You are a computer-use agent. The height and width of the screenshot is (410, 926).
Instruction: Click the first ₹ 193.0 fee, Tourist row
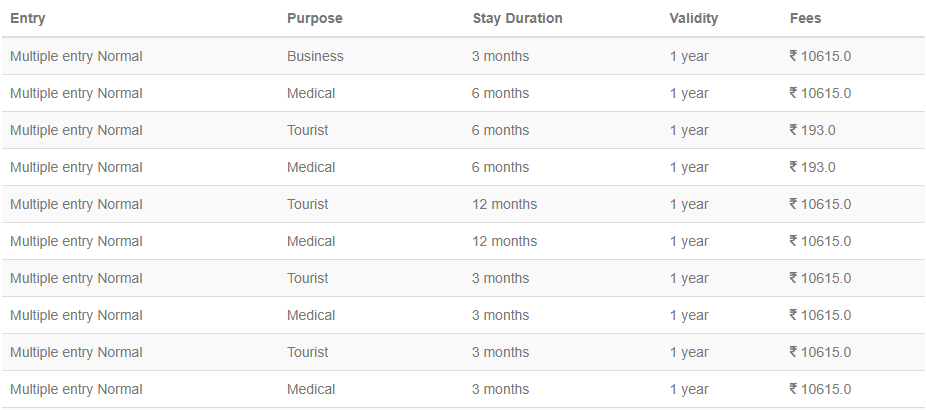click(x=812, y=130)
